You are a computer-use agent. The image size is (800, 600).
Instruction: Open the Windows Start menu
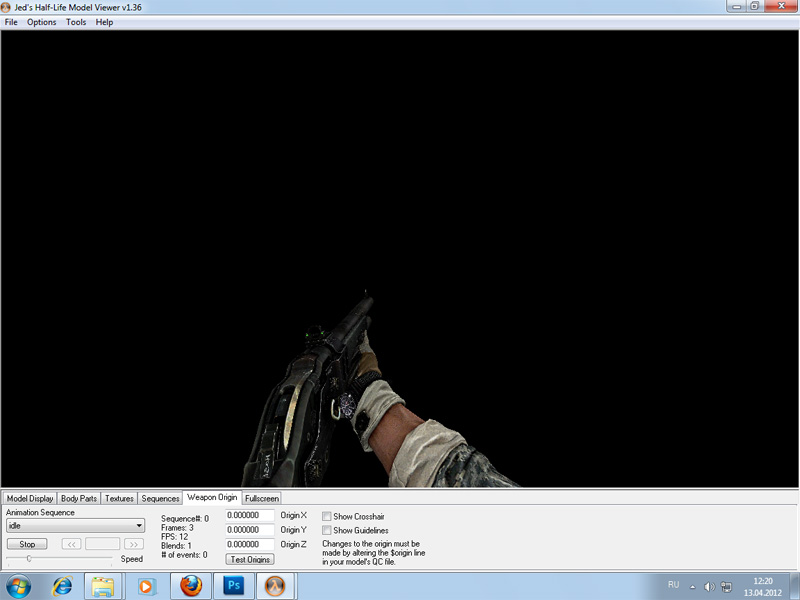point(20,584)
